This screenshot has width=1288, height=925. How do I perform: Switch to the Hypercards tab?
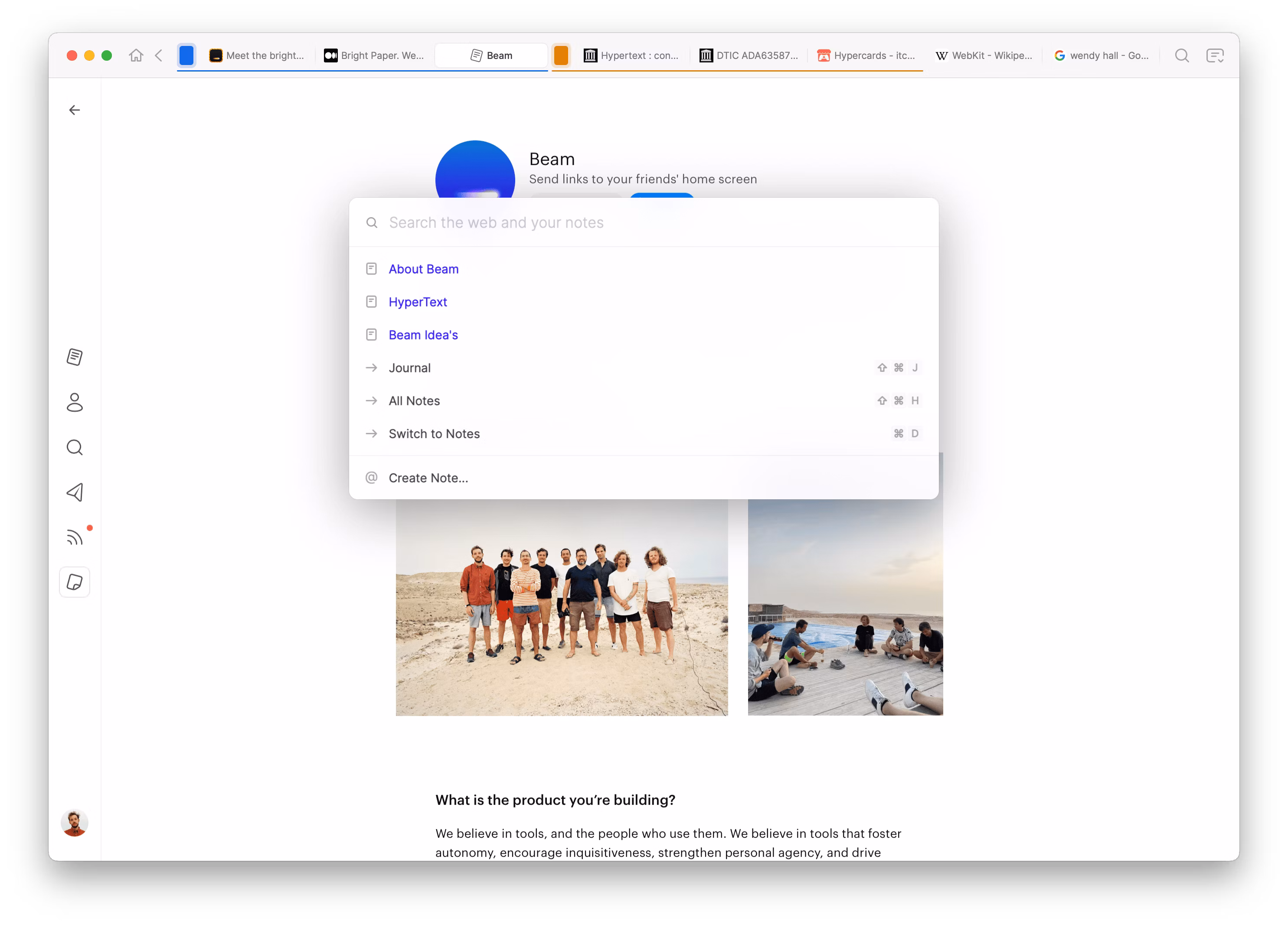[866, 55]
